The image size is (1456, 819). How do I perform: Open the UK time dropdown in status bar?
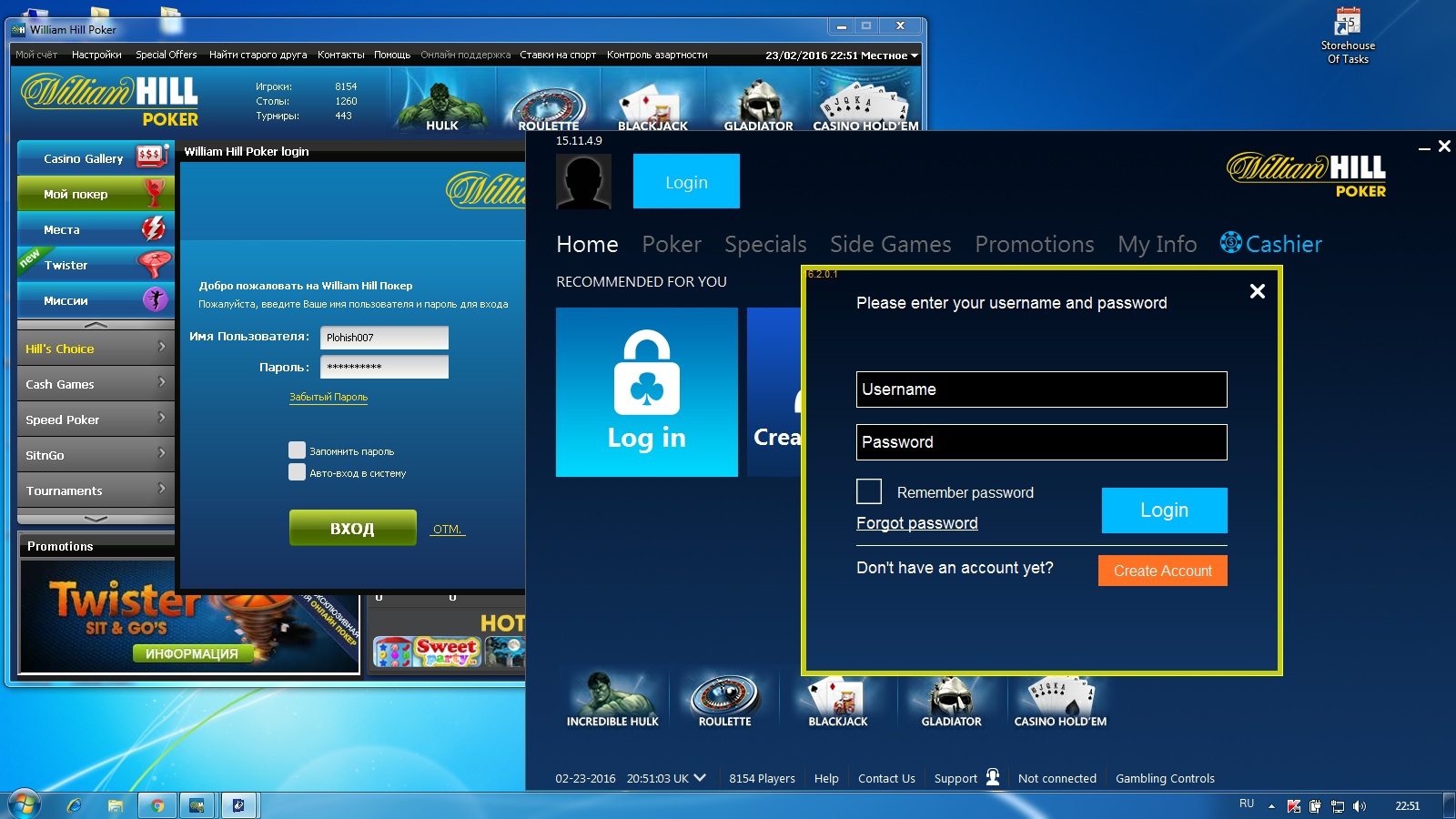699,778
